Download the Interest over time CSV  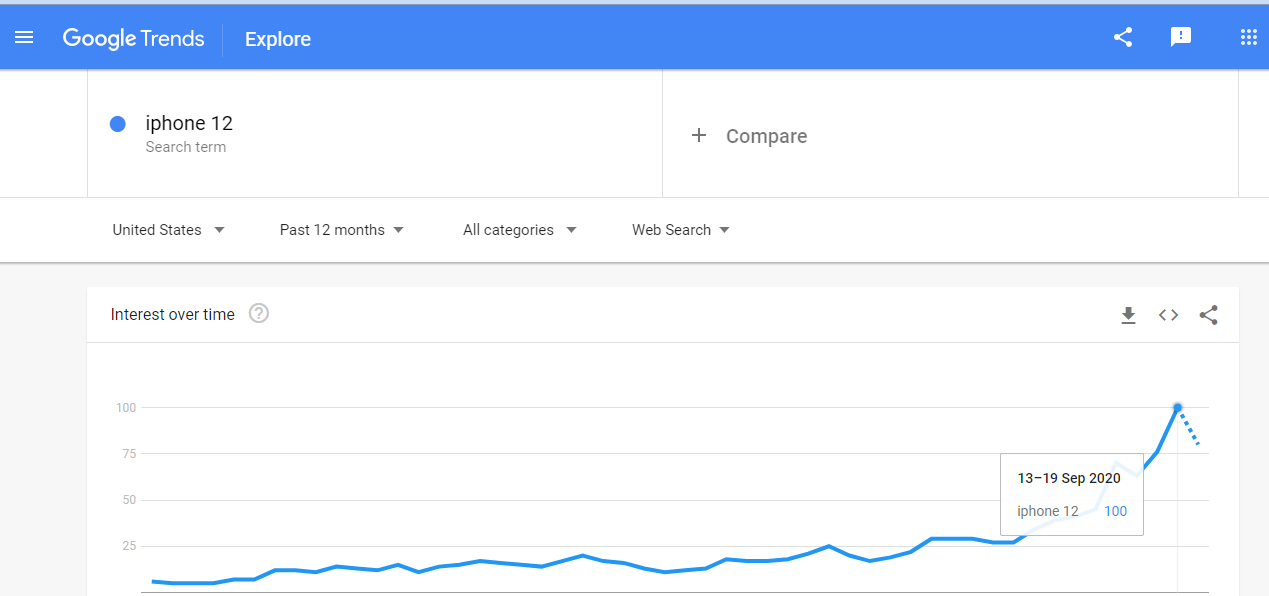point(1128,315)
